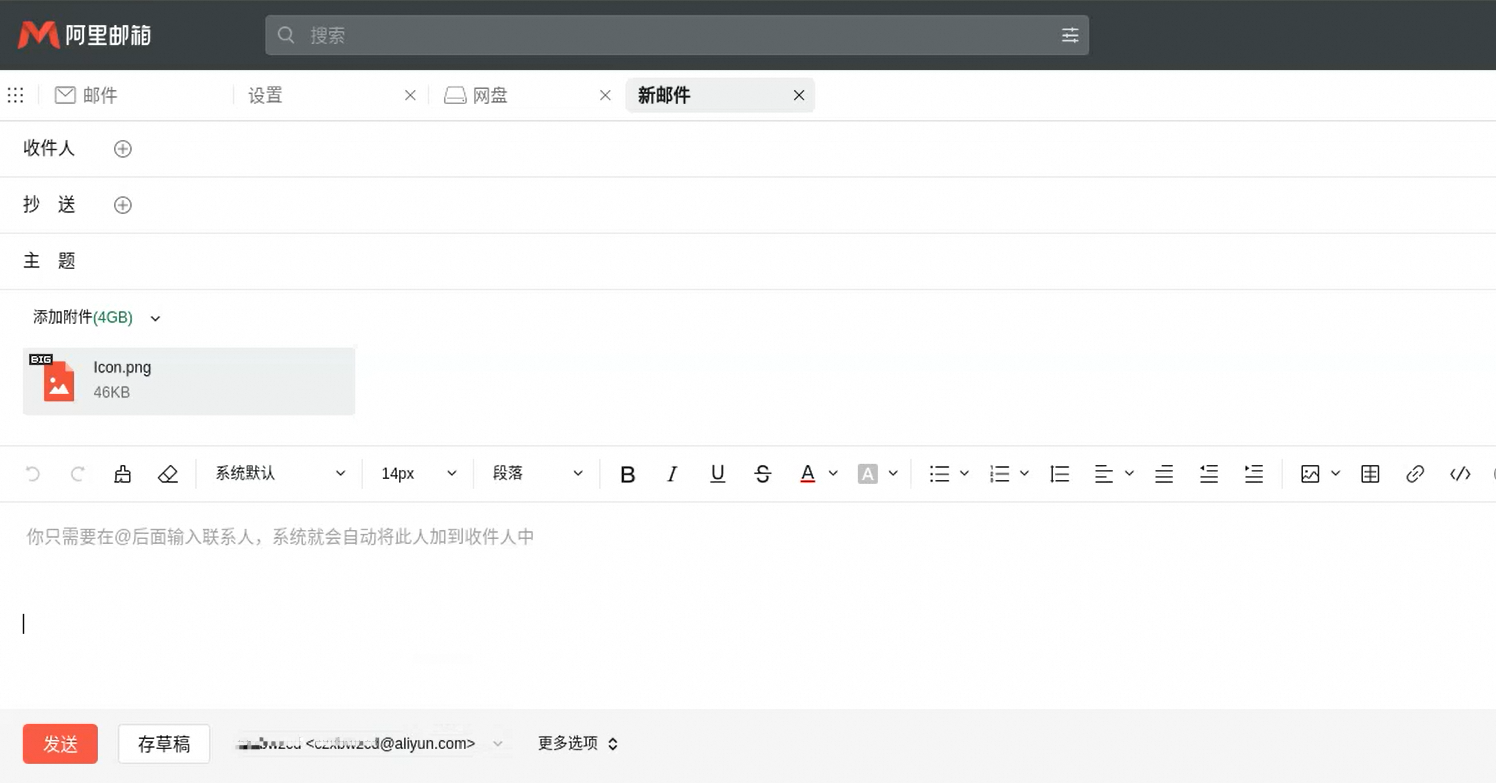
Task: Pick font color with the red-underlined A
Action: point(808,474)
